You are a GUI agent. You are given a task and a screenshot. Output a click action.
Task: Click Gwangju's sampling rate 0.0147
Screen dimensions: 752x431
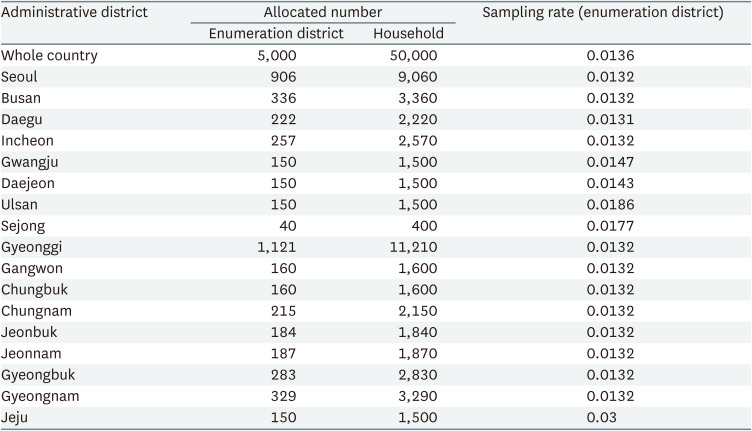coord(610,162)
